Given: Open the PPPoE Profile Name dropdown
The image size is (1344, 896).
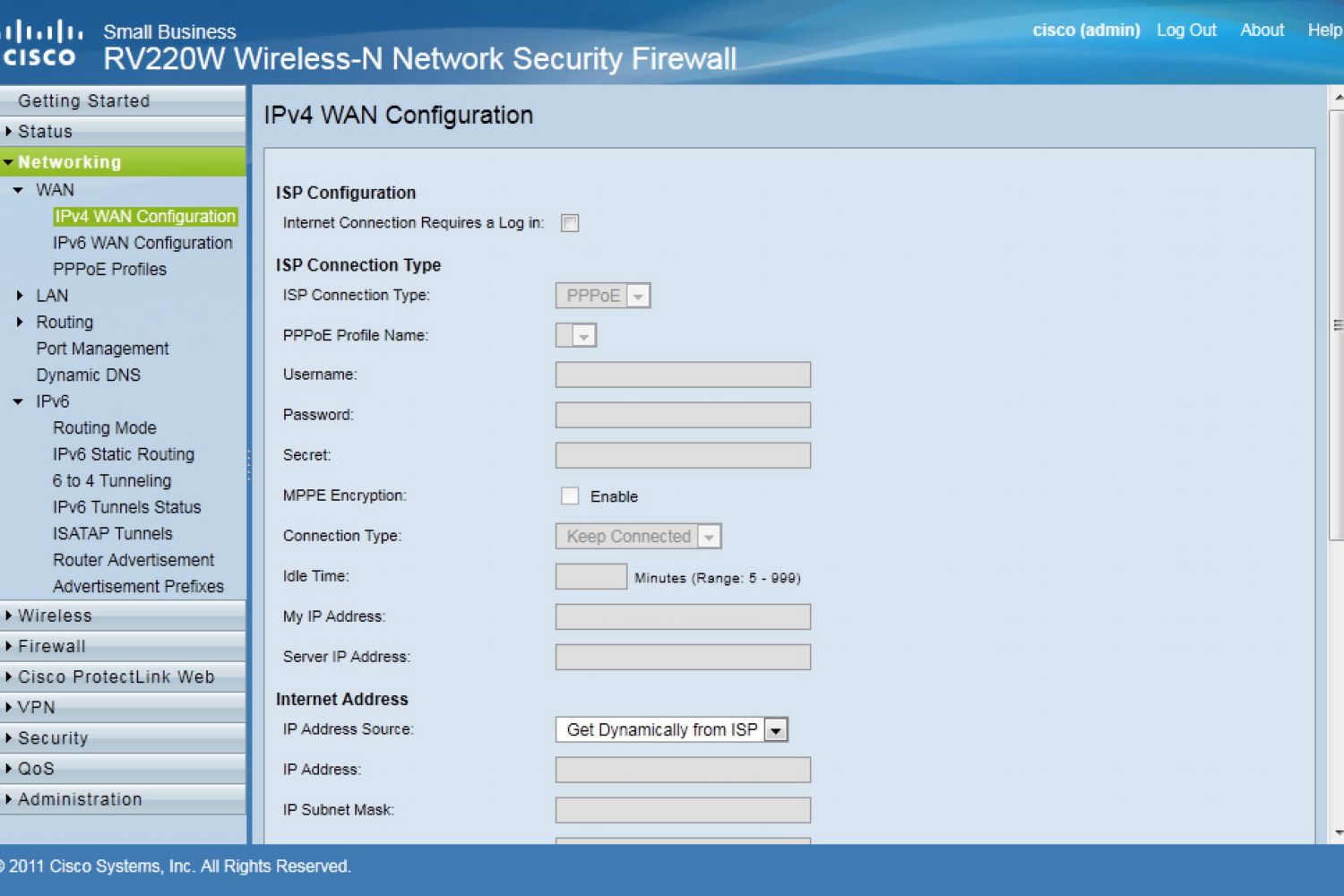Looking at the screenshot, I should pos(576,336).
